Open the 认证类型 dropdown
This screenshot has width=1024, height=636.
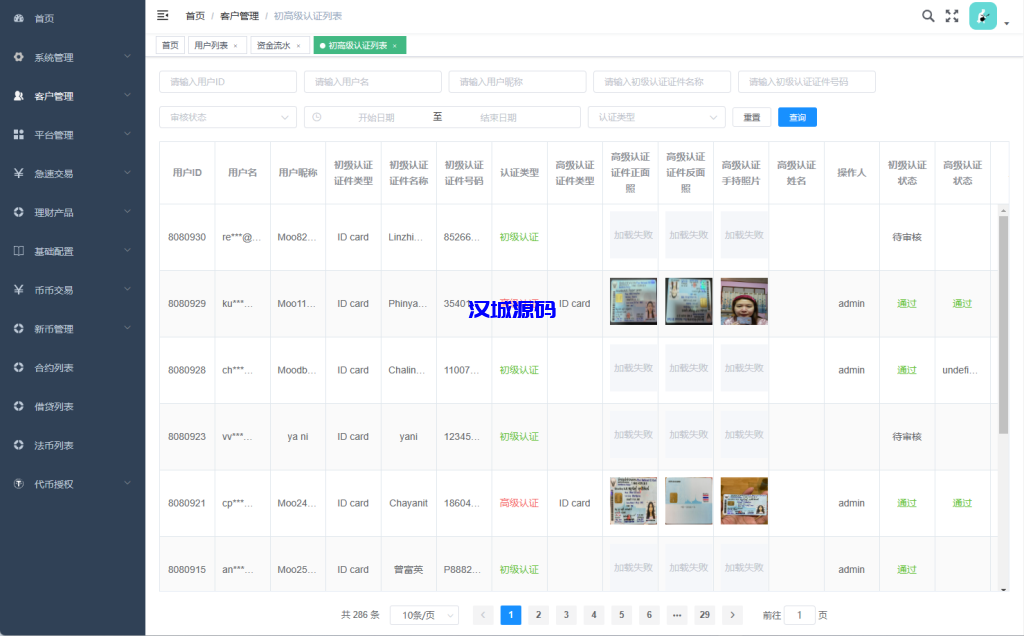click(x=655, y=117)
